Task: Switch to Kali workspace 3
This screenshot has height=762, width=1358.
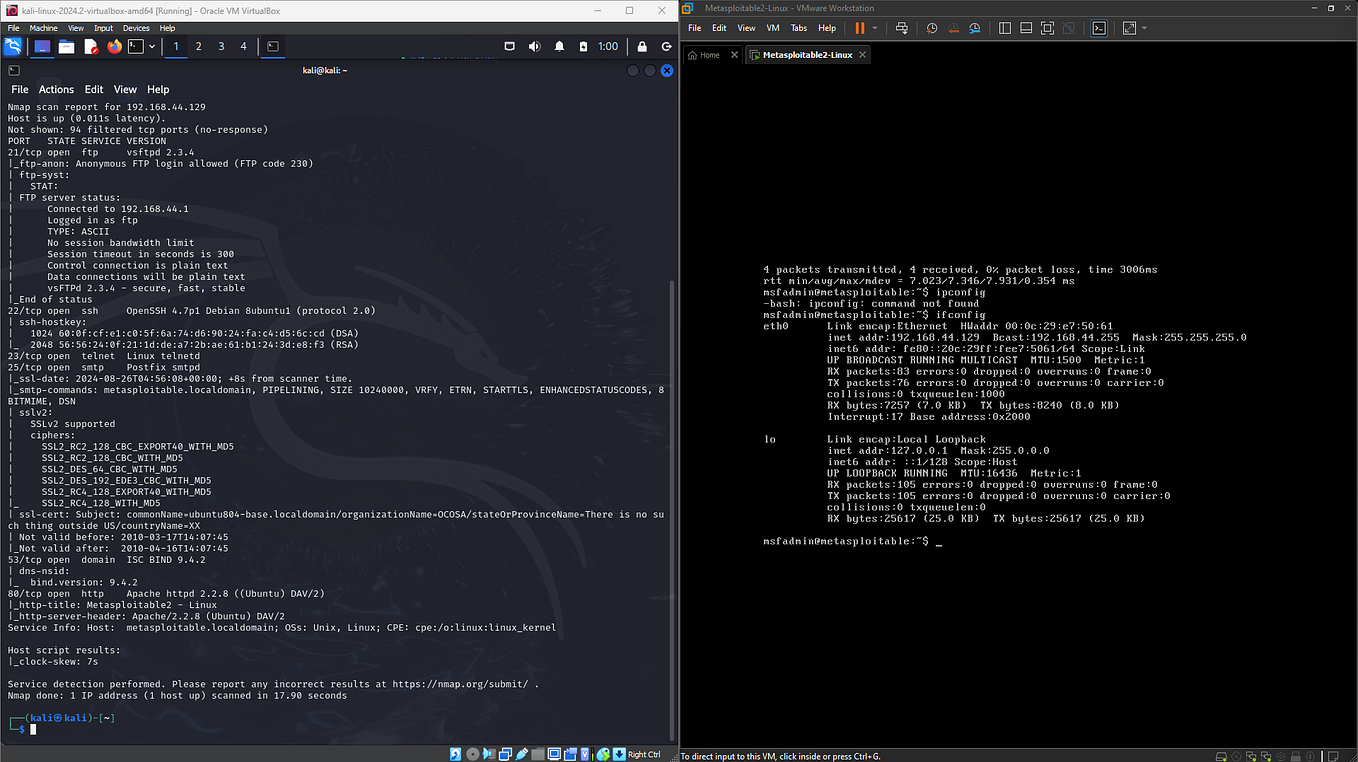Action: 221,46
